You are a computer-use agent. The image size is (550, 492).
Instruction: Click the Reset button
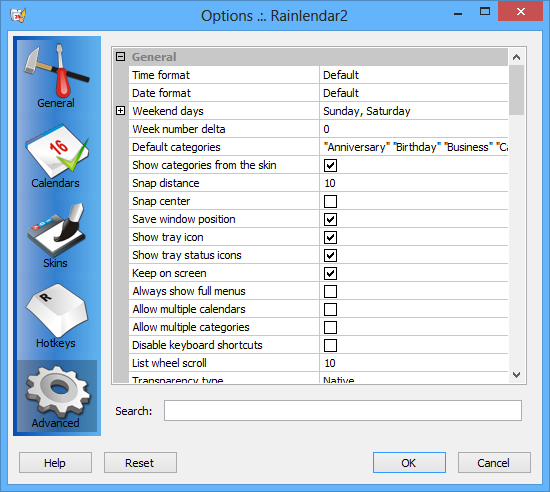(x=140, y=463)
